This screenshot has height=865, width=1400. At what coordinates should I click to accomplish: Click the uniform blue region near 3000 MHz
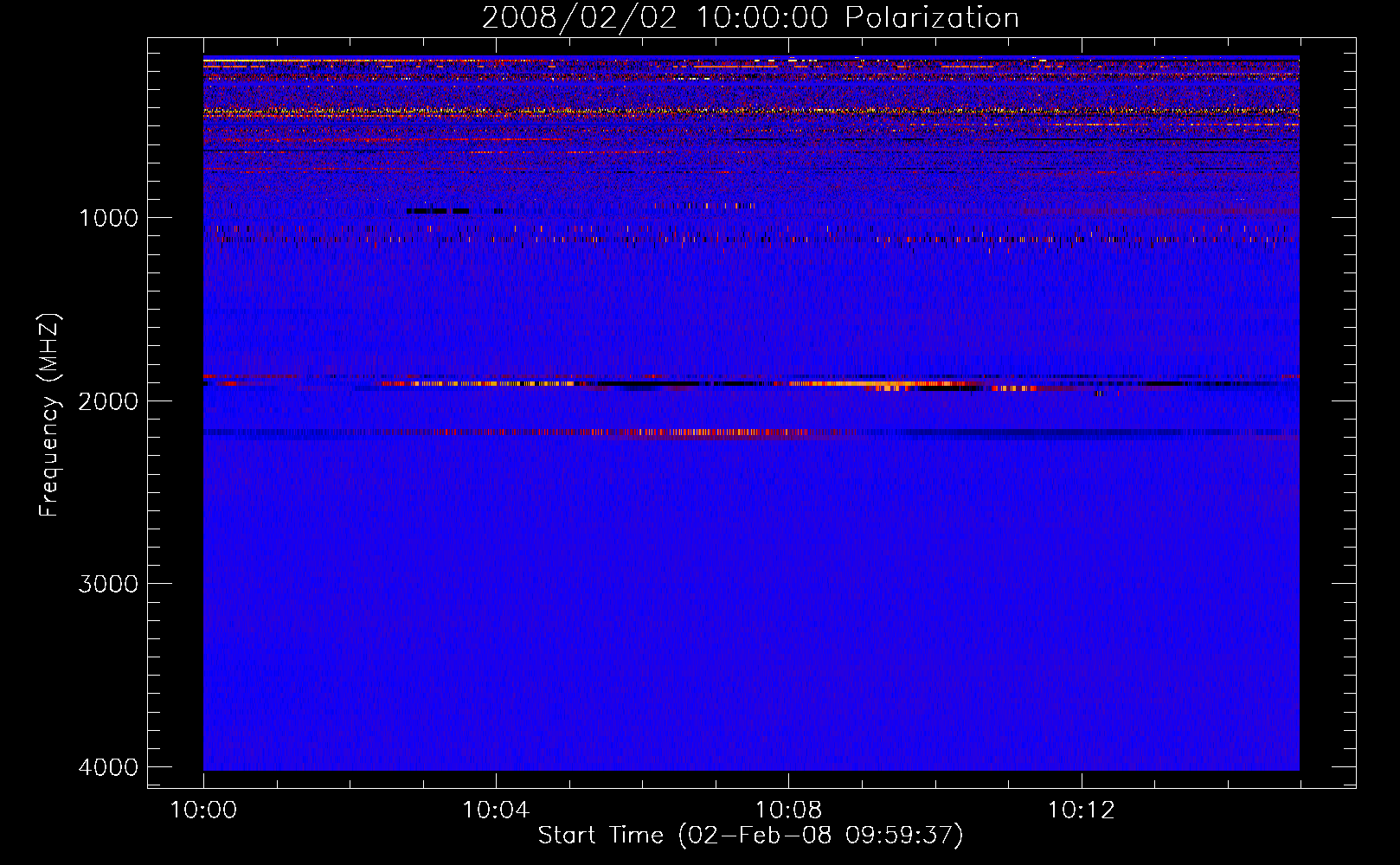click(751, 584)
